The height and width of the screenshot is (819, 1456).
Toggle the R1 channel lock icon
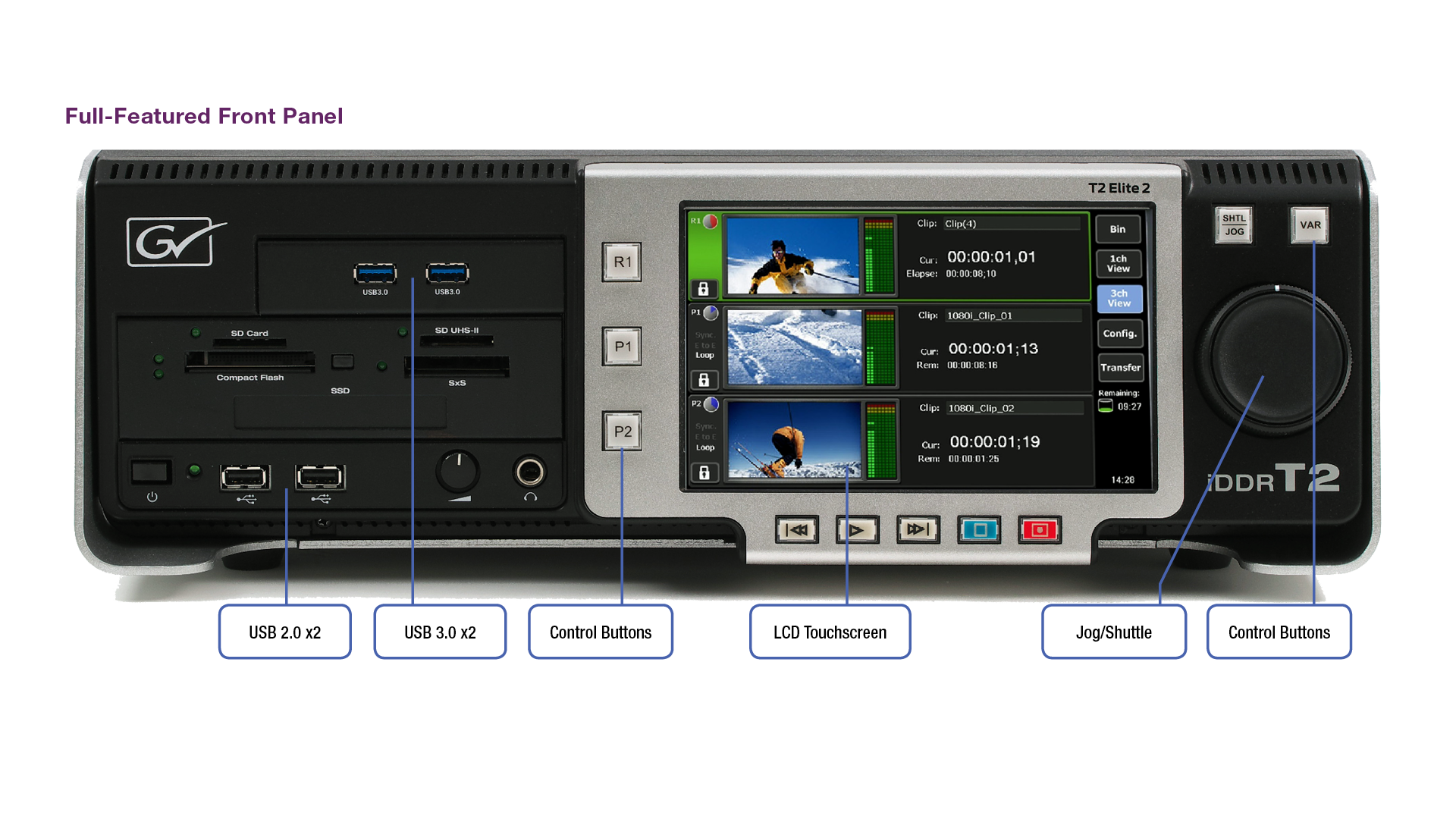(703, 289)
